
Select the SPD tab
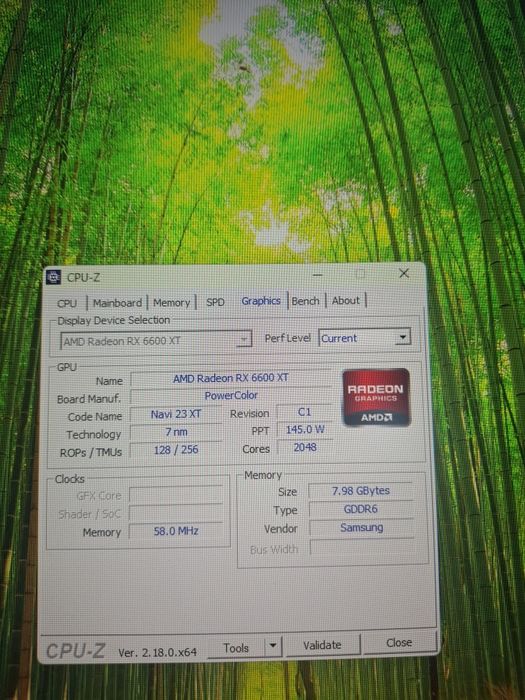pos(215,302)
